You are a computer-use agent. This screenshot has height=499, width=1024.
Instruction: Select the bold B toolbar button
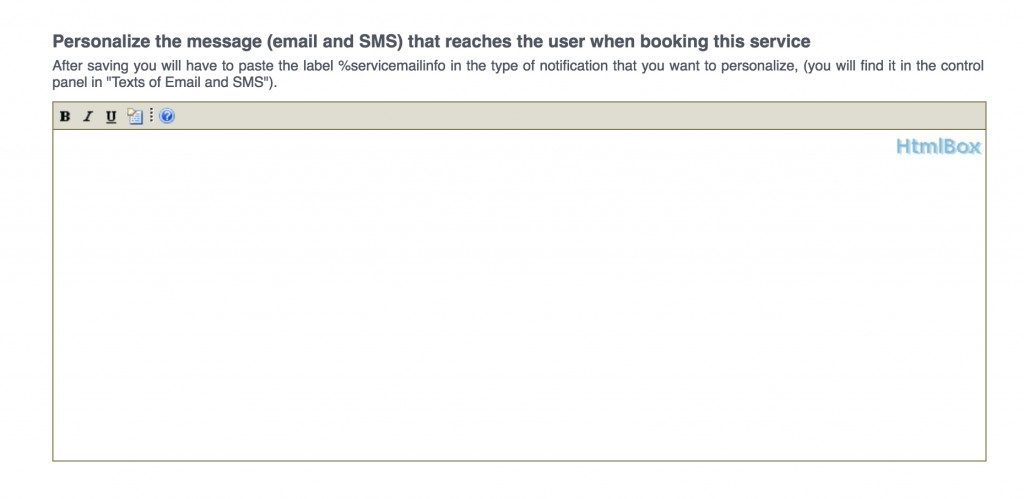(x=65, y=117)
